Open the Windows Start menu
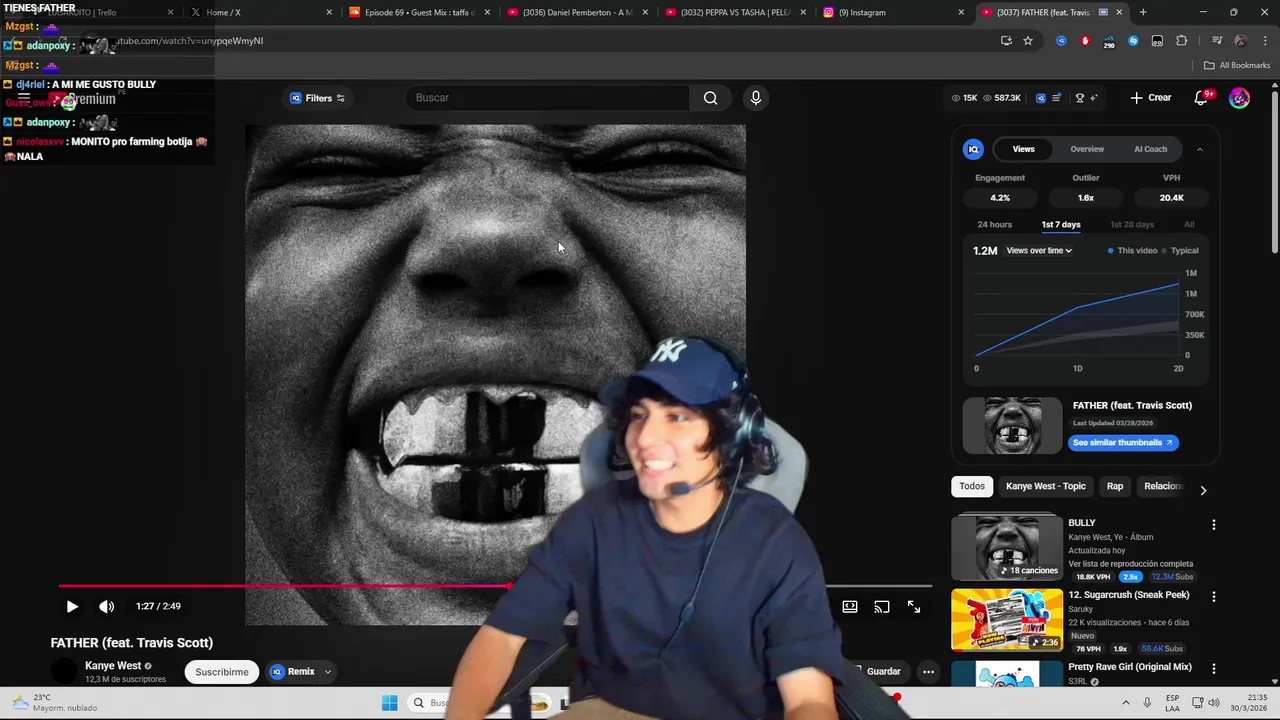 [x=390, y=703]
